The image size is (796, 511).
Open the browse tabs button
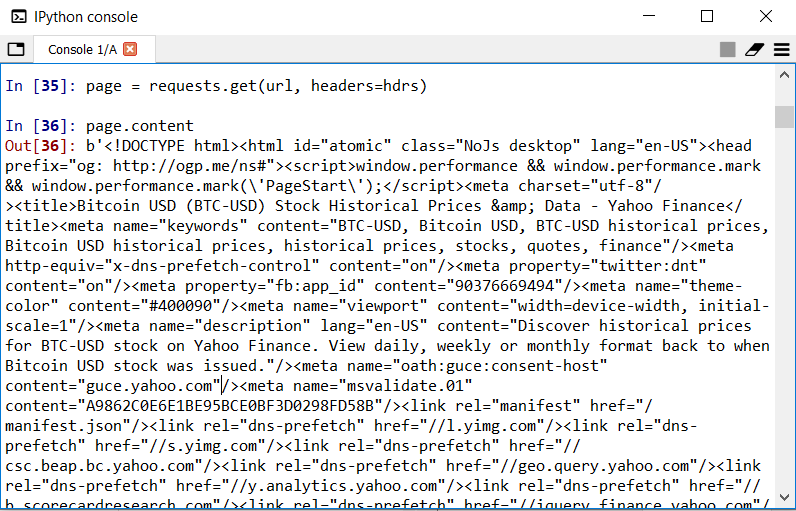[x=16, y=49]
